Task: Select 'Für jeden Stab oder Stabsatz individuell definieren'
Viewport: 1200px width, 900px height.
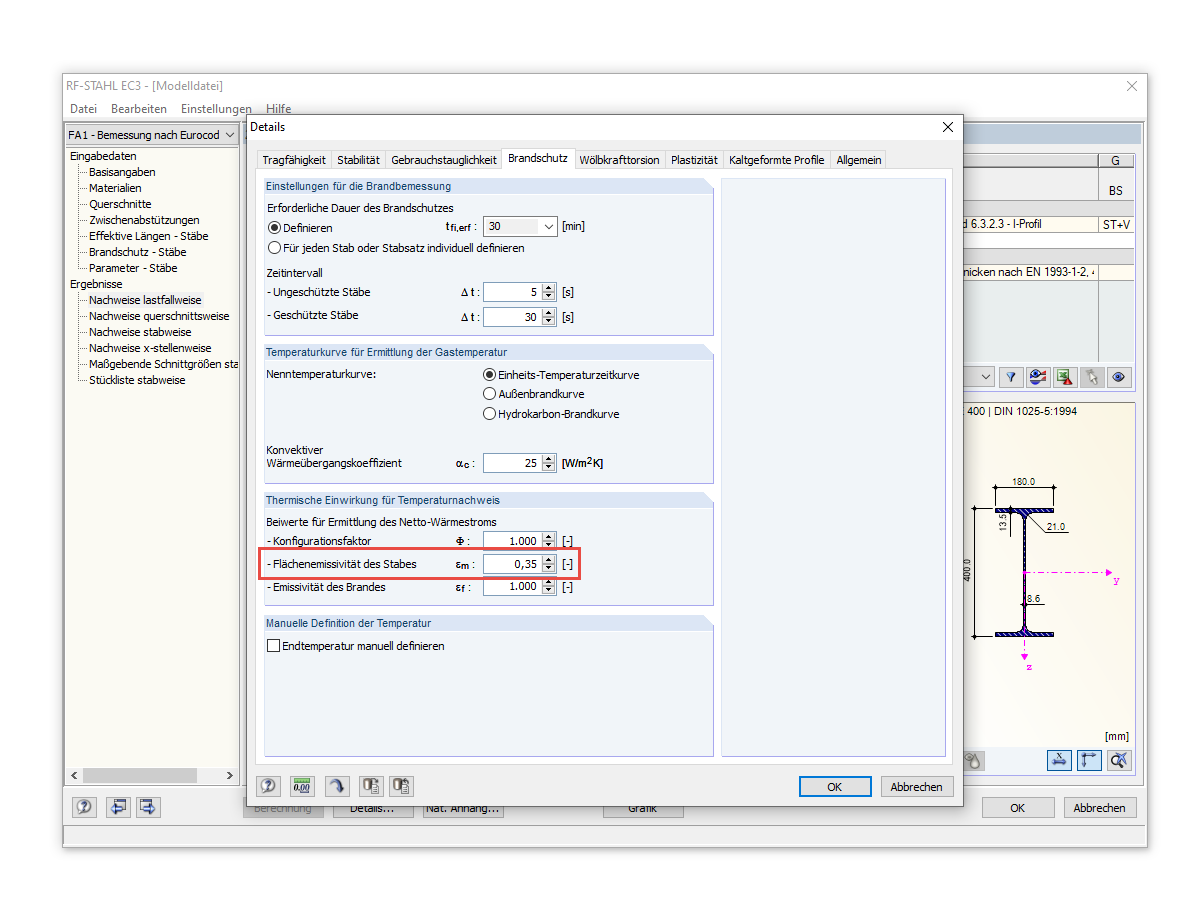Action: [275, 248]
